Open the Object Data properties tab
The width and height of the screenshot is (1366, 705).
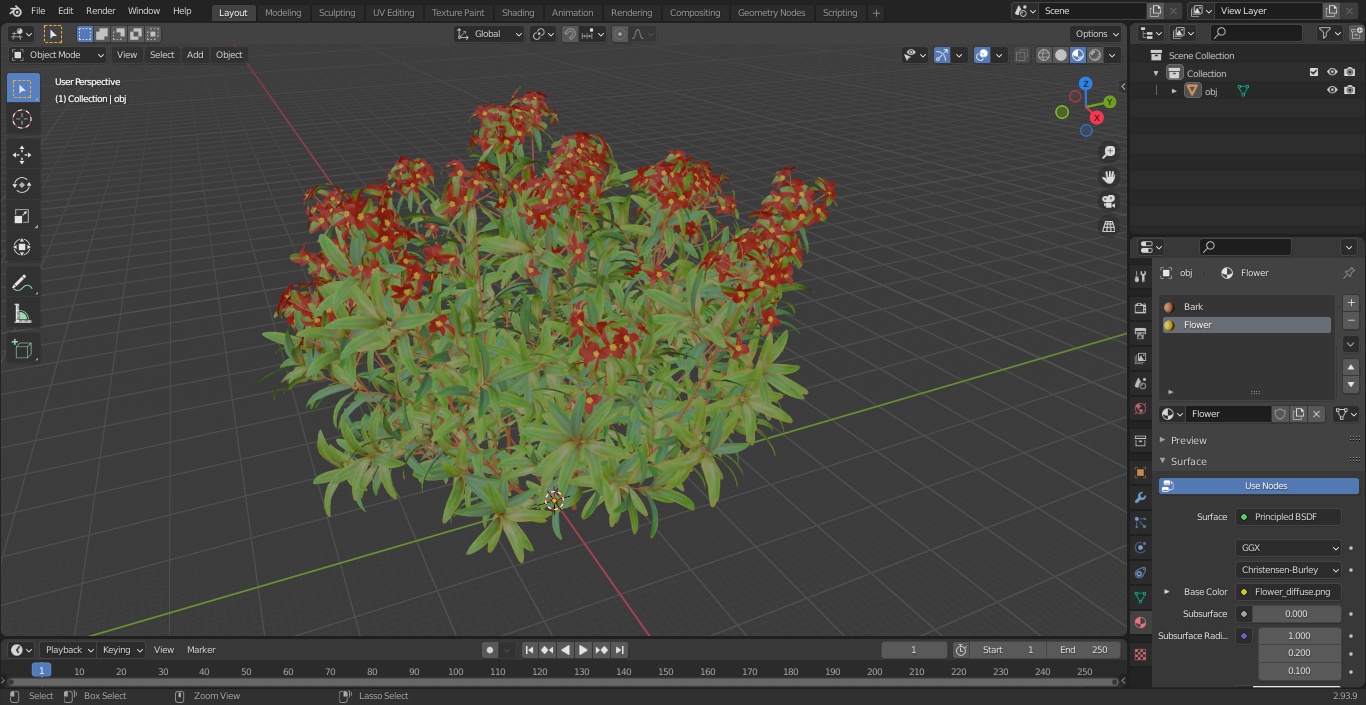tap(1140, 597)
